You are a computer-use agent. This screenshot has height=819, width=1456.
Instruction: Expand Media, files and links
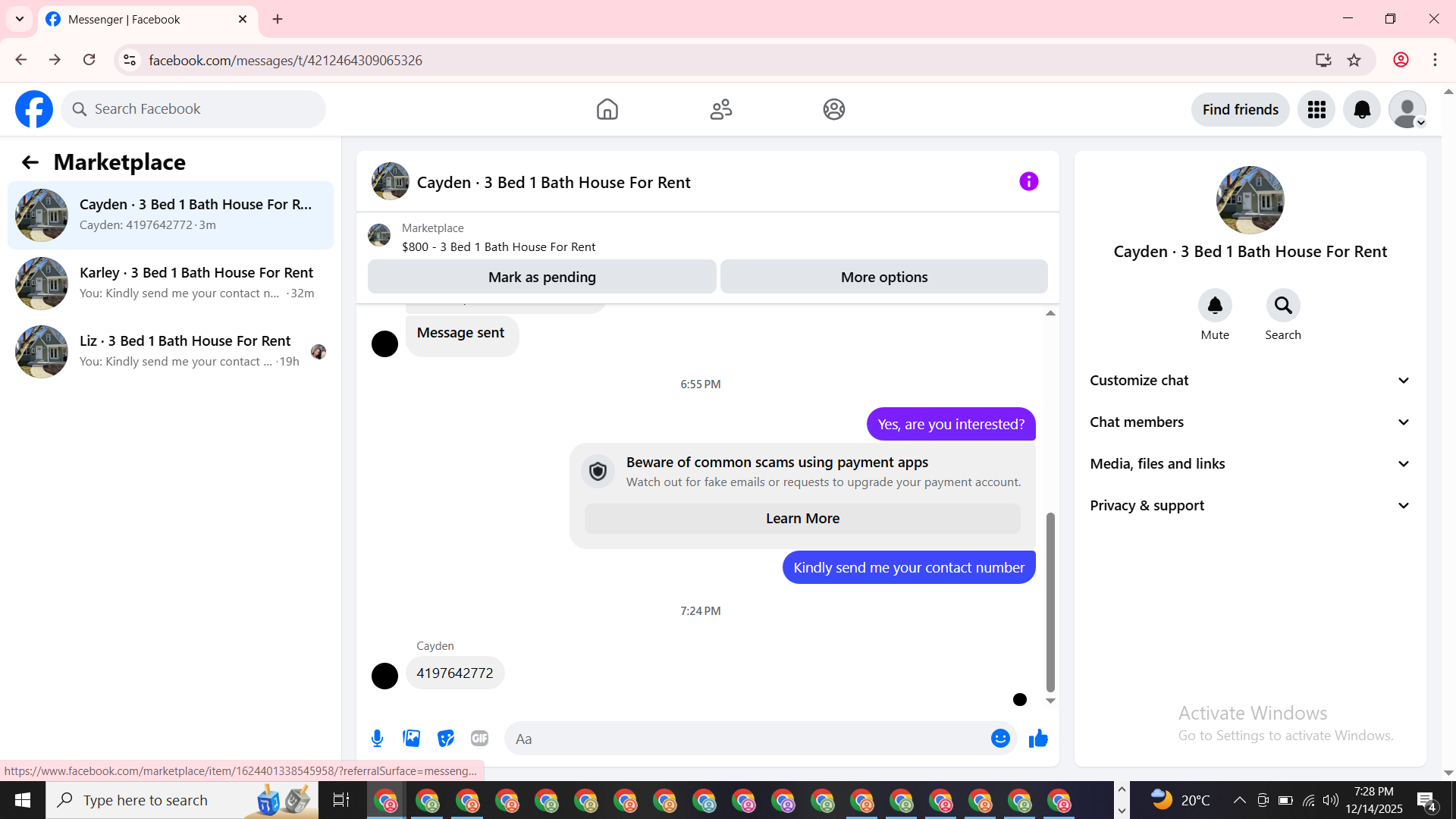coord(1250,464)
